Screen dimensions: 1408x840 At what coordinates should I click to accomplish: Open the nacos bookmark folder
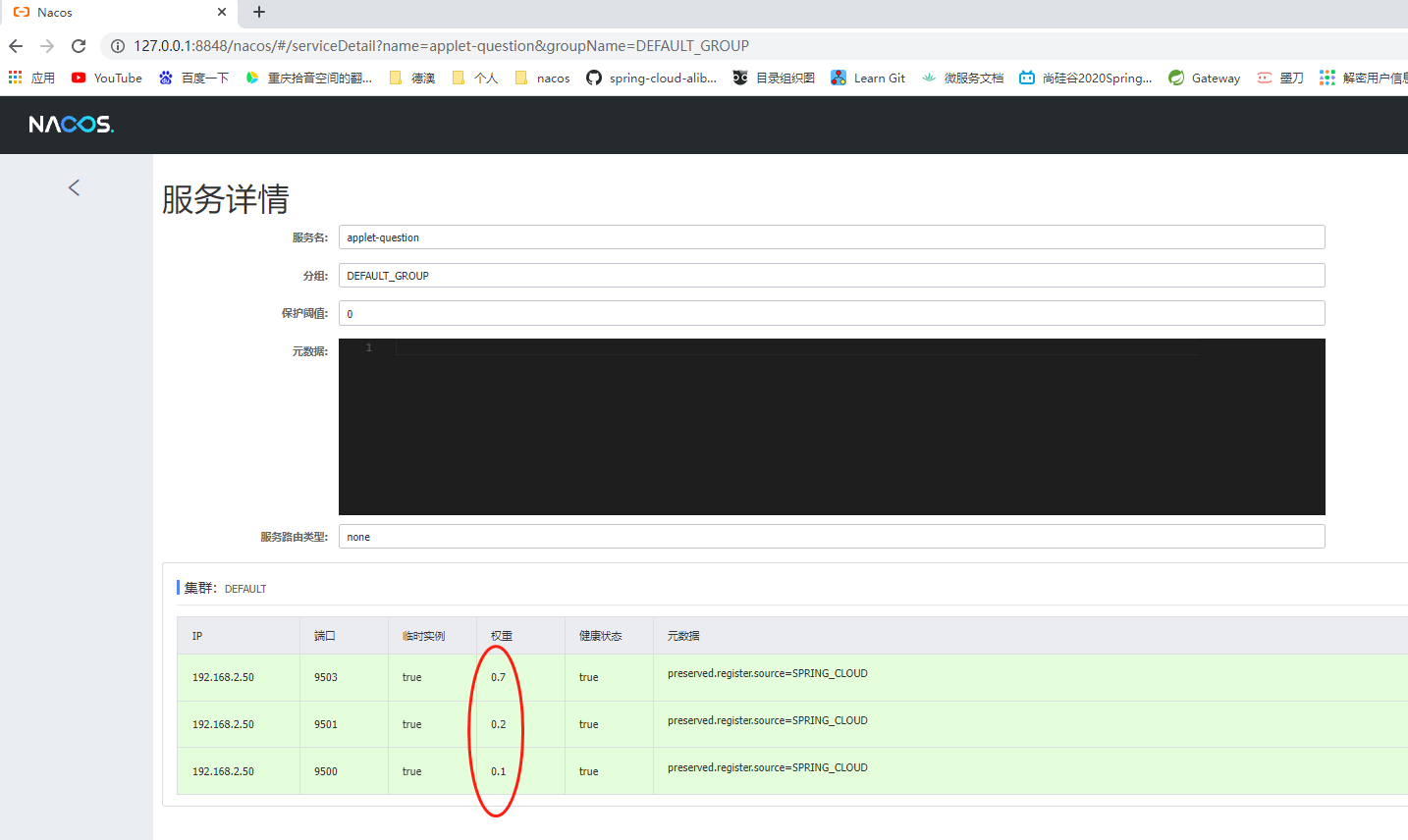pyautogui.click(x=542, y=78)
